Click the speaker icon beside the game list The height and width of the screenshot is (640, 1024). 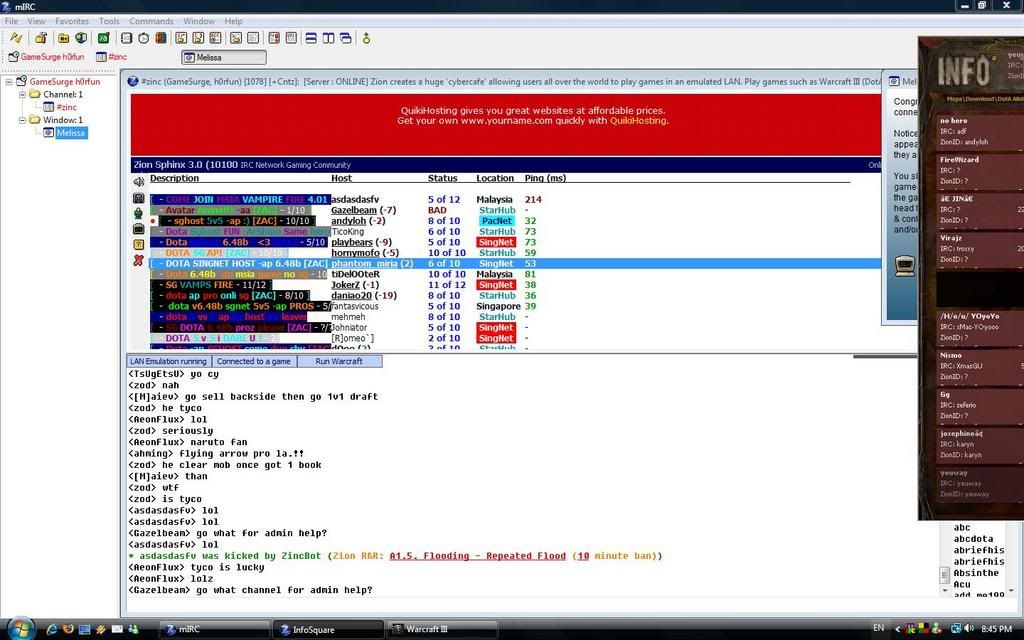pyautogui.click(x=138, y=181)
